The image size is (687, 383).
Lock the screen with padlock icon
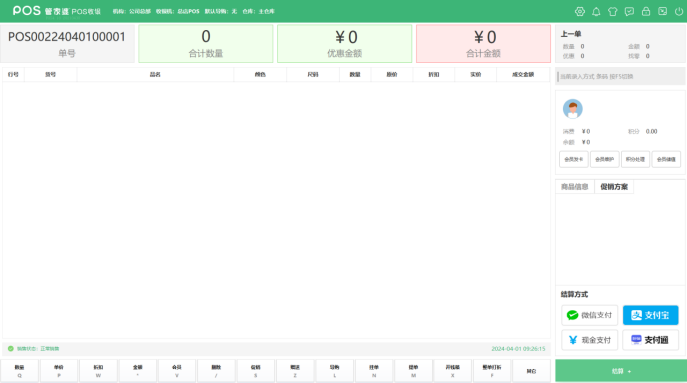646,11
